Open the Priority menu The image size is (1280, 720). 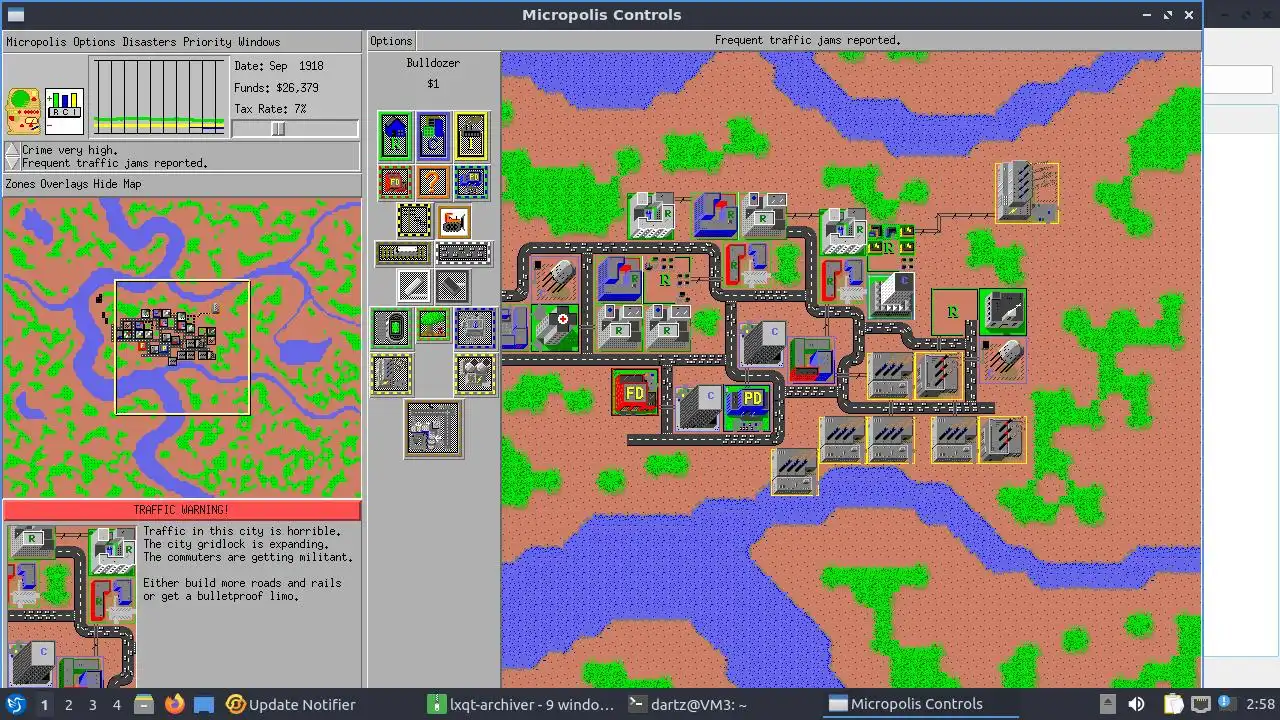(207, 42)
